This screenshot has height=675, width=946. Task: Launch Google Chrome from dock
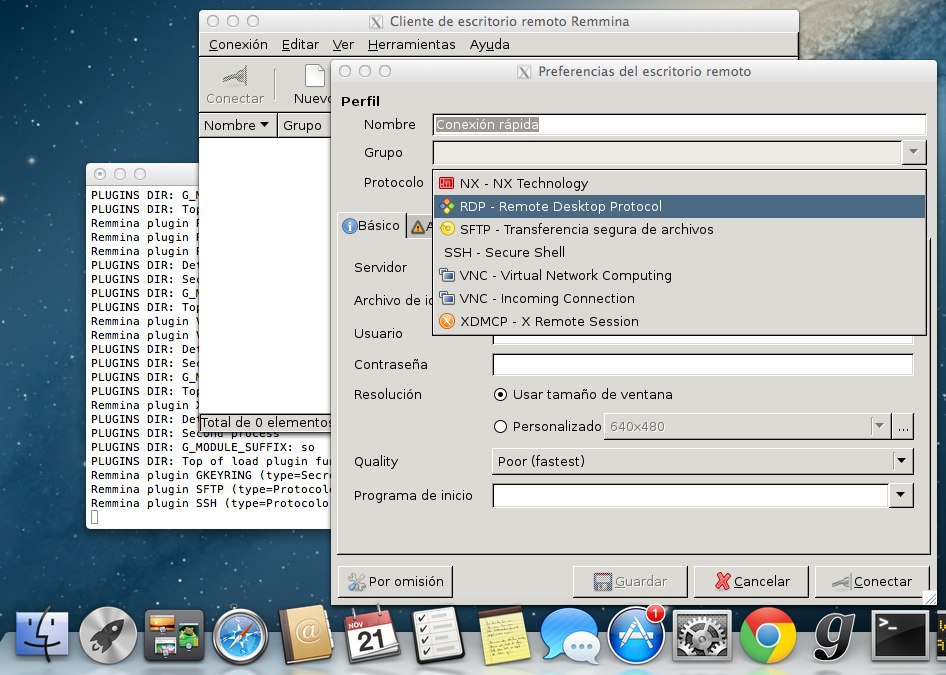click(x=767, y=635)
